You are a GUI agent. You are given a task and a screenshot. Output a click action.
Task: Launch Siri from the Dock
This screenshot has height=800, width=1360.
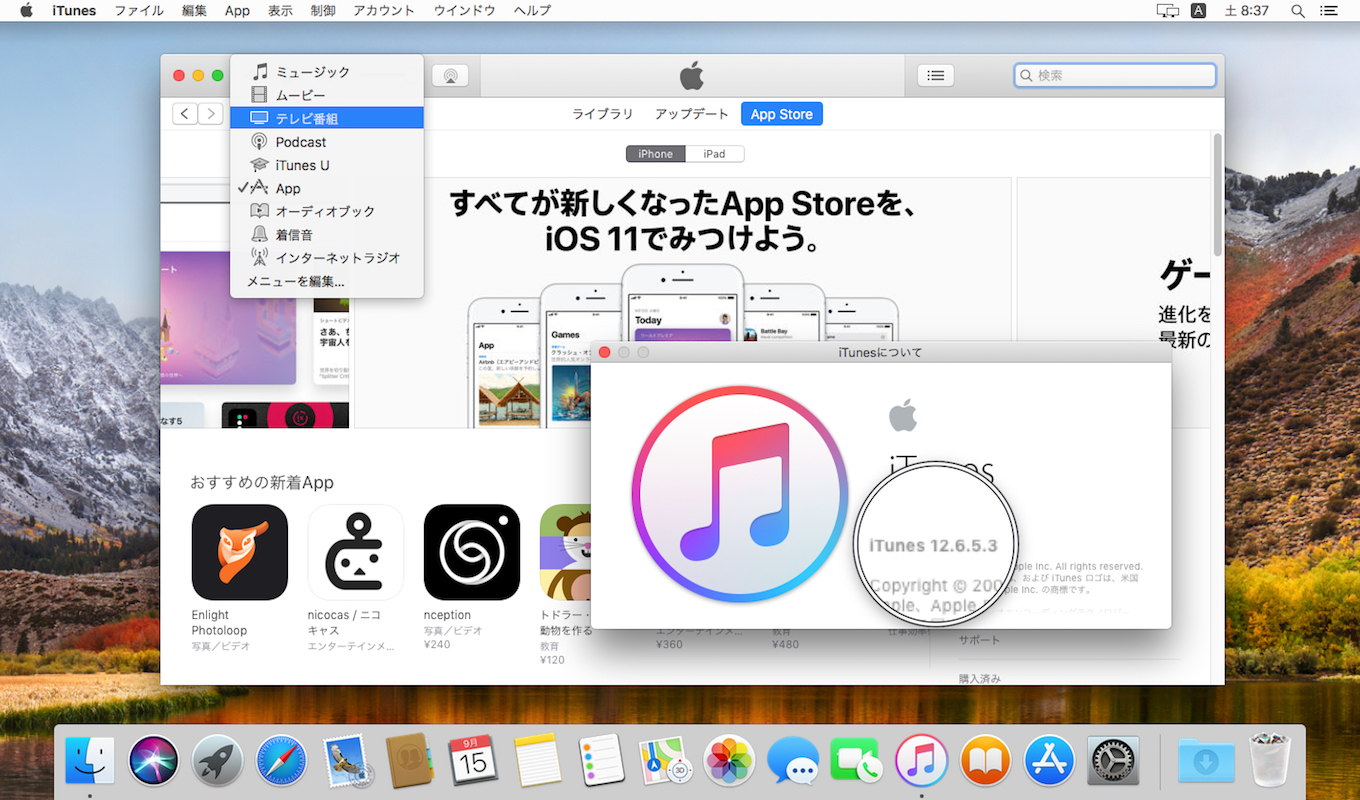coord(154,760)
